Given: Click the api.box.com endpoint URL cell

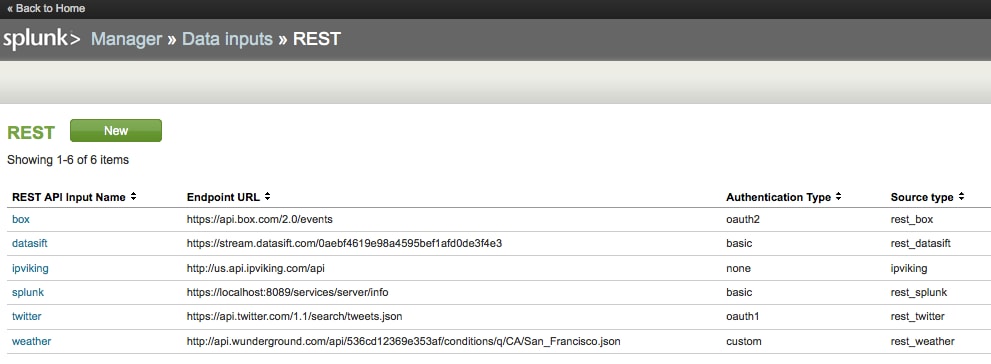Looking at the screenshot, I should pos(260,219).
